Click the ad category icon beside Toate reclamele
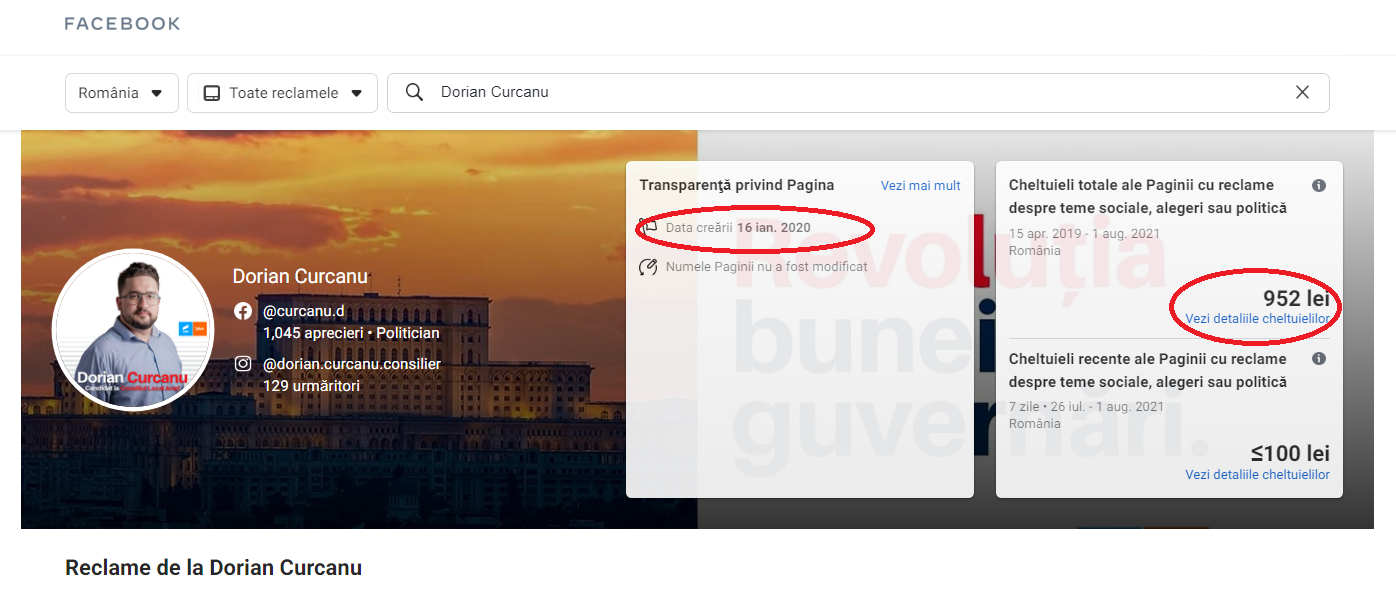This screenshot has height=591, width=1396. 211,93
